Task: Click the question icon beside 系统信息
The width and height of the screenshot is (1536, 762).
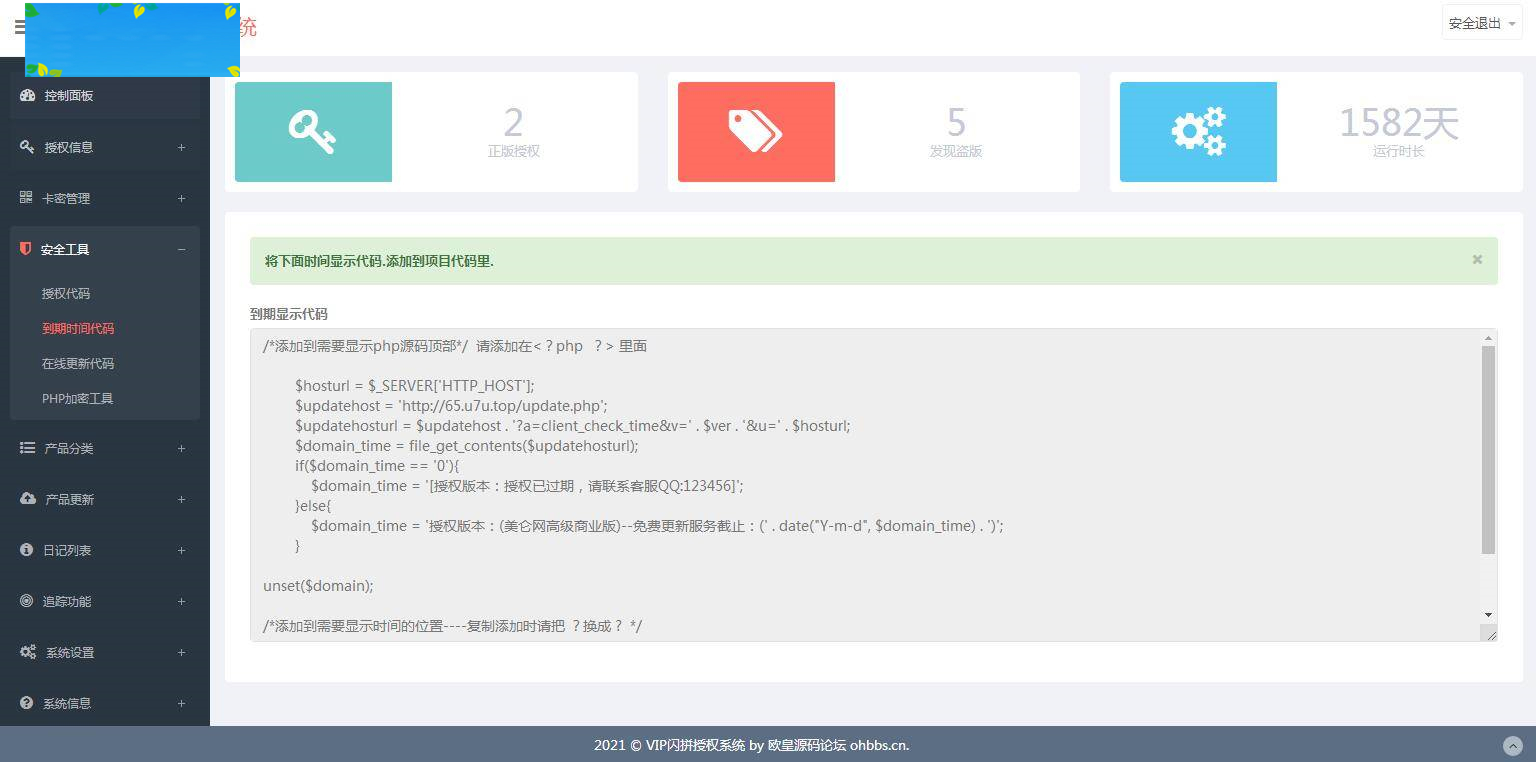Action: 25,703
